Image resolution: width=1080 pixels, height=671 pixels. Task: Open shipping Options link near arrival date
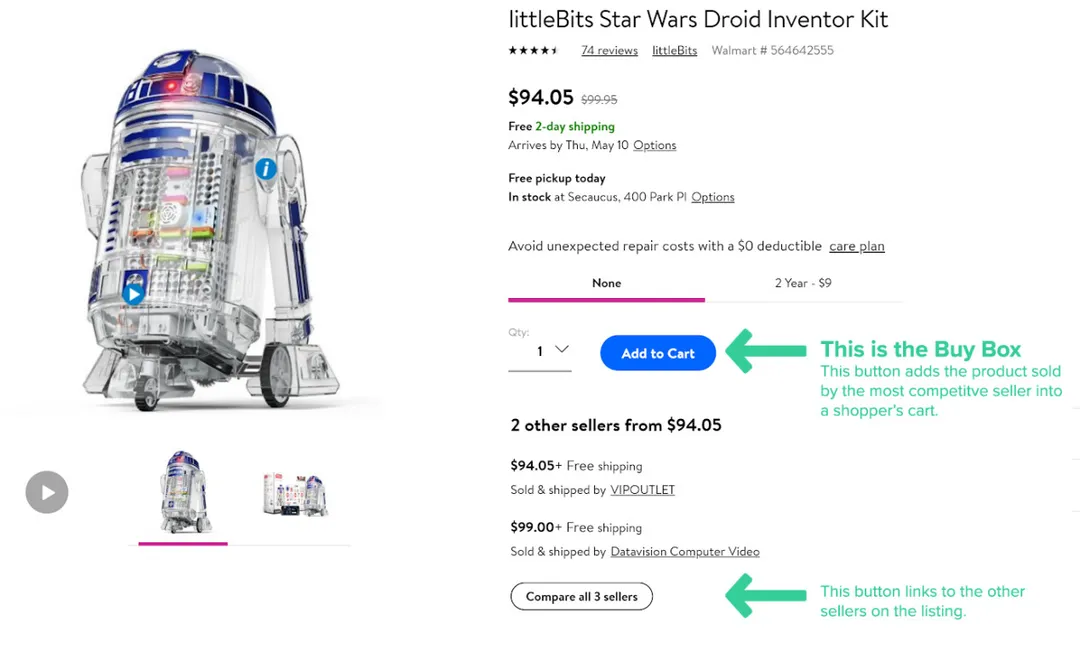(x=654, y=145)
